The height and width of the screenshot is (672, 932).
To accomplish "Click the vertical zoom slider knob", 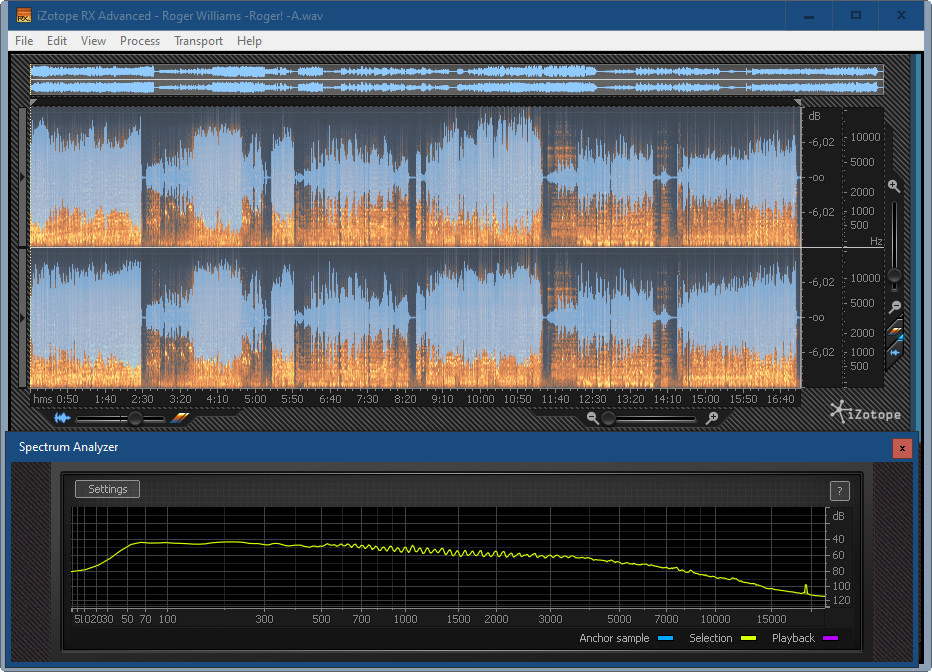I will coord(894,275).
